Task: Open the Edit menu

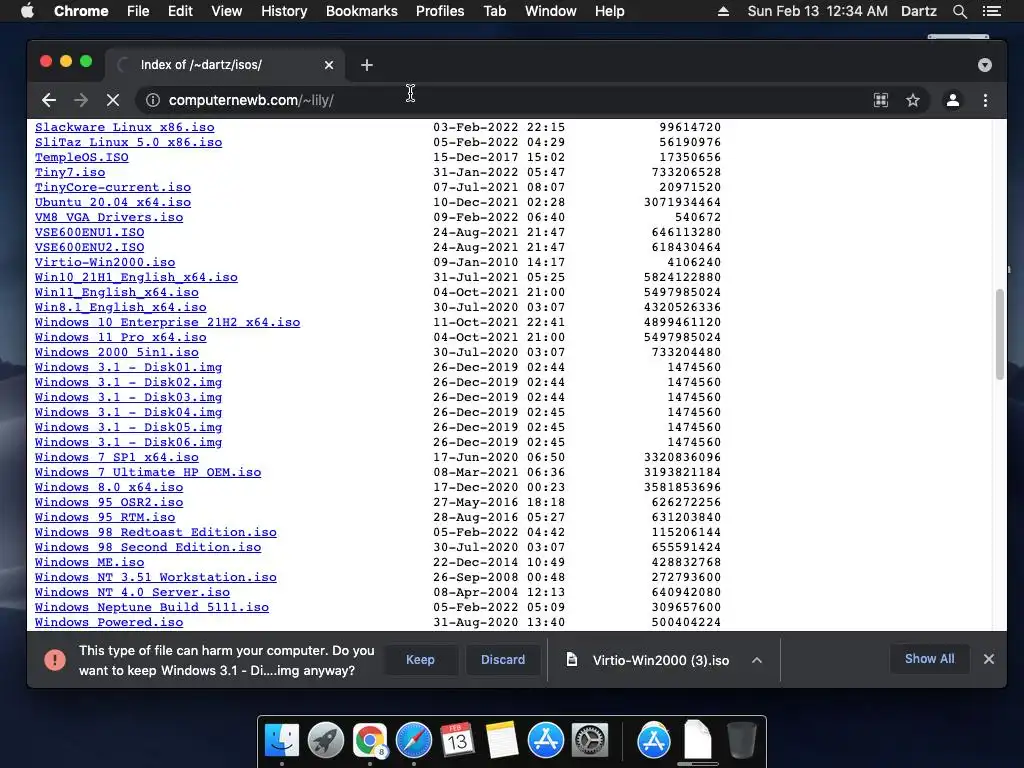Action: [180, 11]
